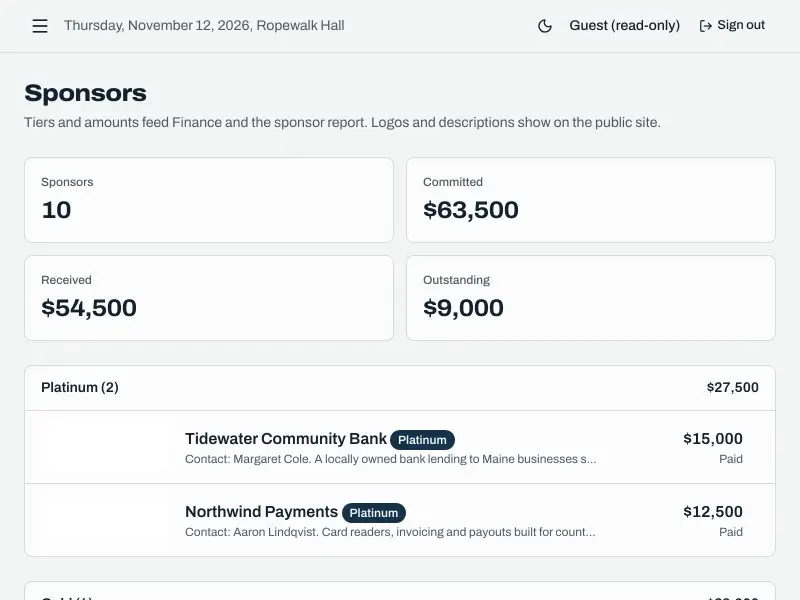Screen dimensions: 800x600
Task: Click the Sign out link
Action: point(732,26)
